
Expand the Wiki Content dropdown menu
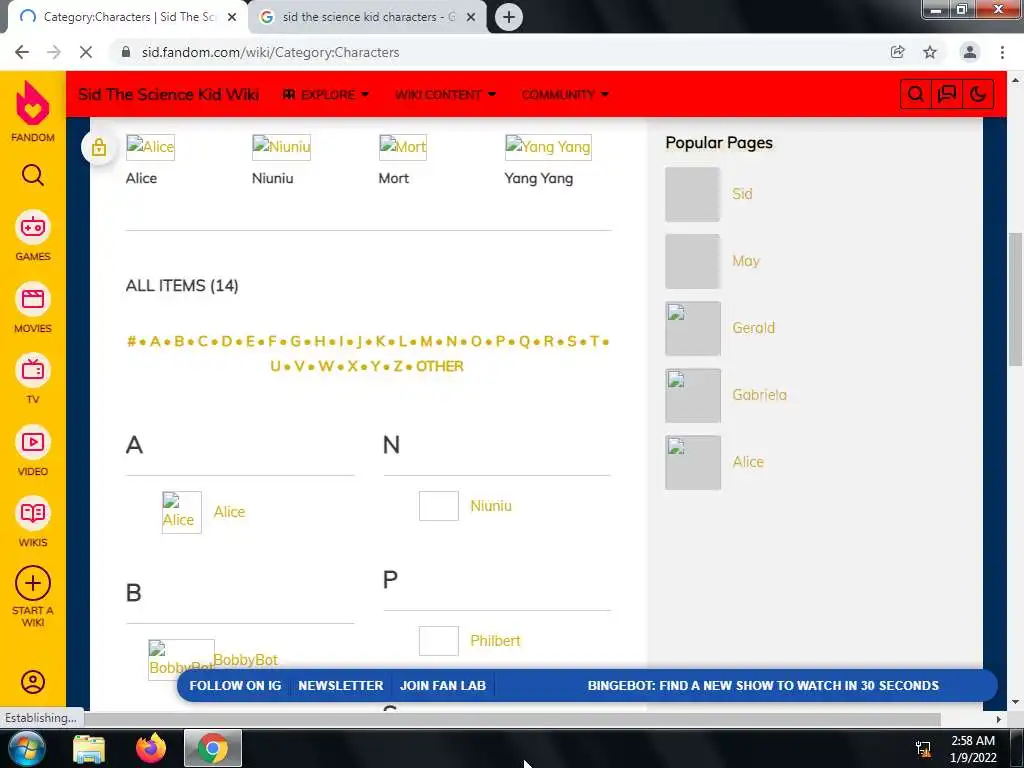click(x=445, y=95)
